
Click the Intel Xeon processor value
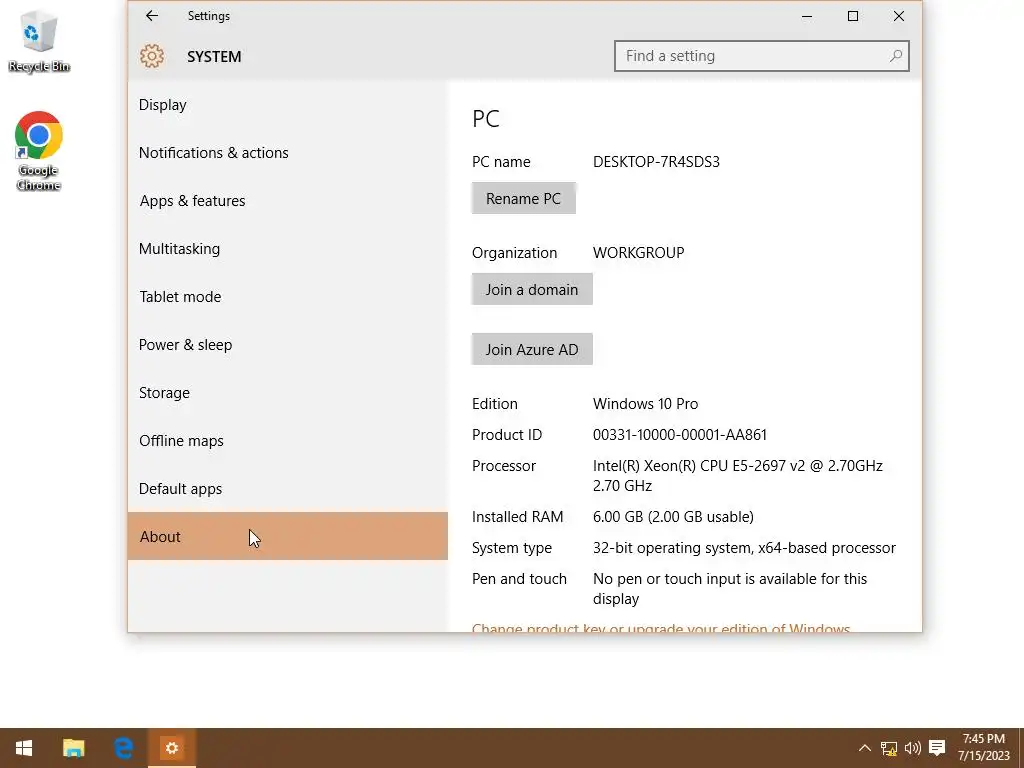coord(738,475)
